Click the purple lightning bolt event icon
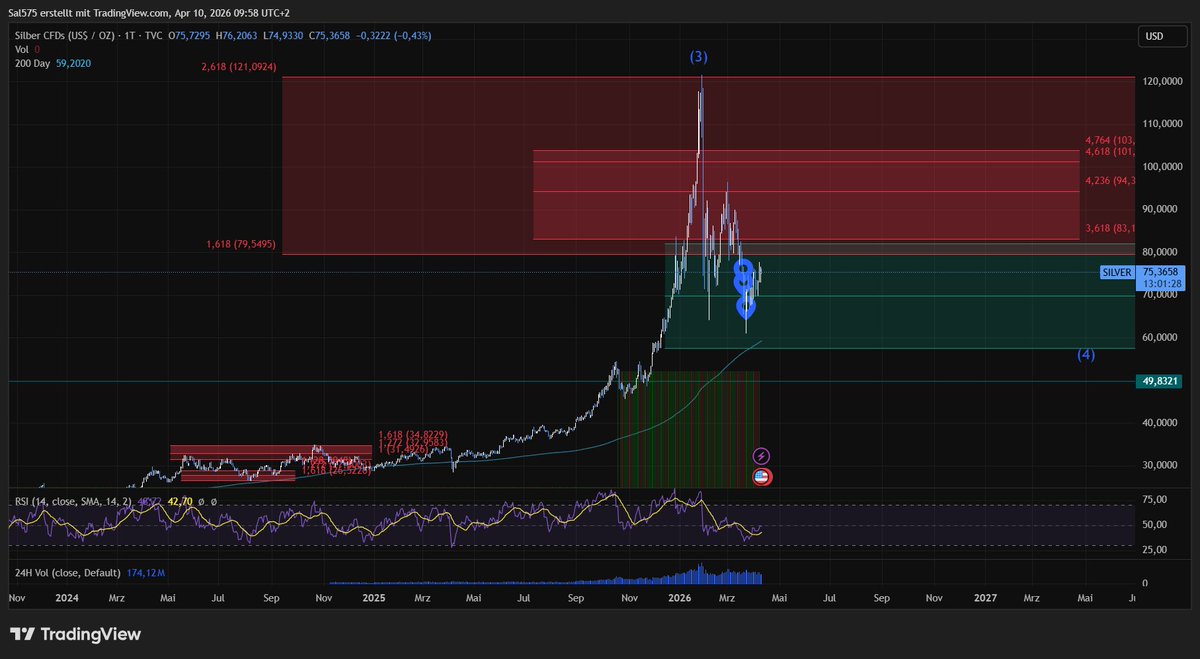Viewport: 1200px width, 659px height. click(x=761, y=456)
